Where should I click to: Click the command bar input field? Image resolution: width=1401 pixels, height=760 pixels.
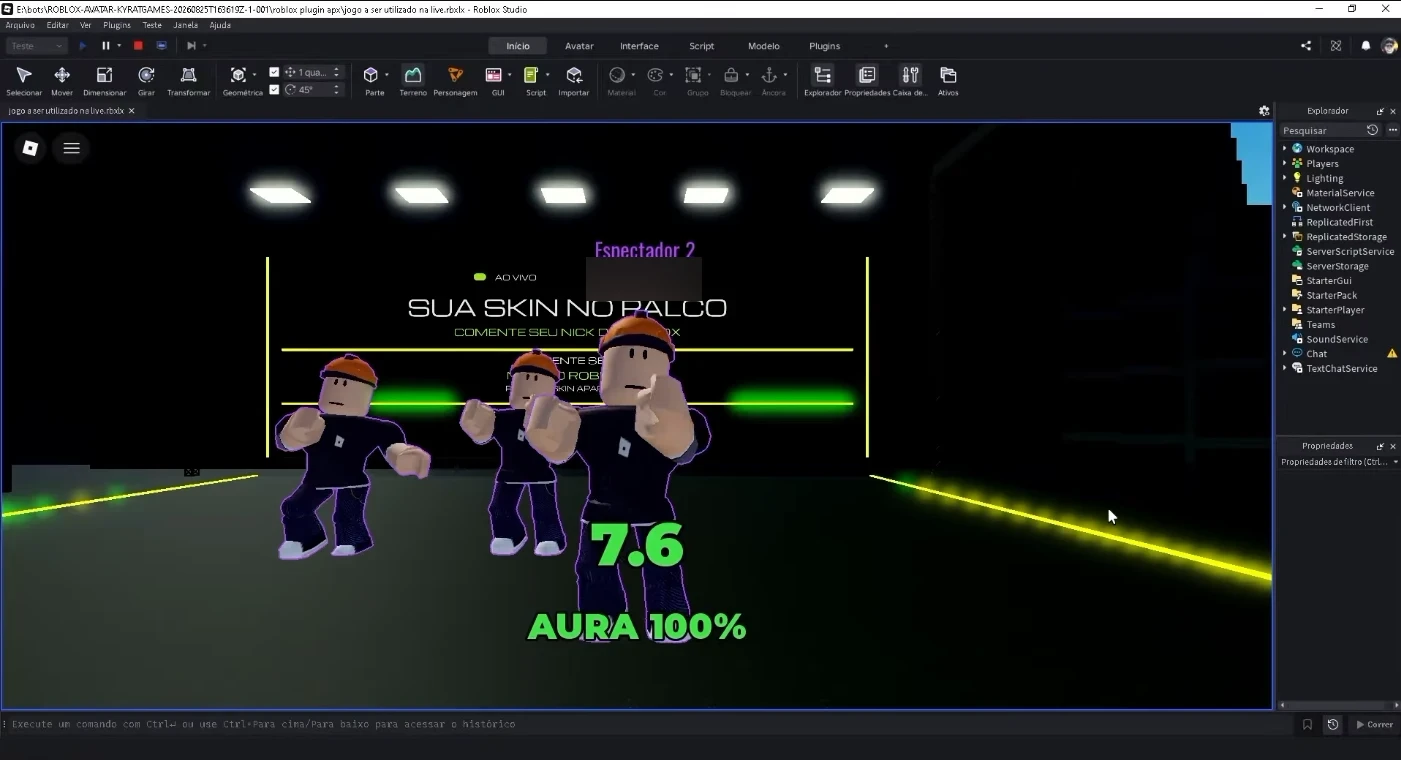click(x=650, y=724)
